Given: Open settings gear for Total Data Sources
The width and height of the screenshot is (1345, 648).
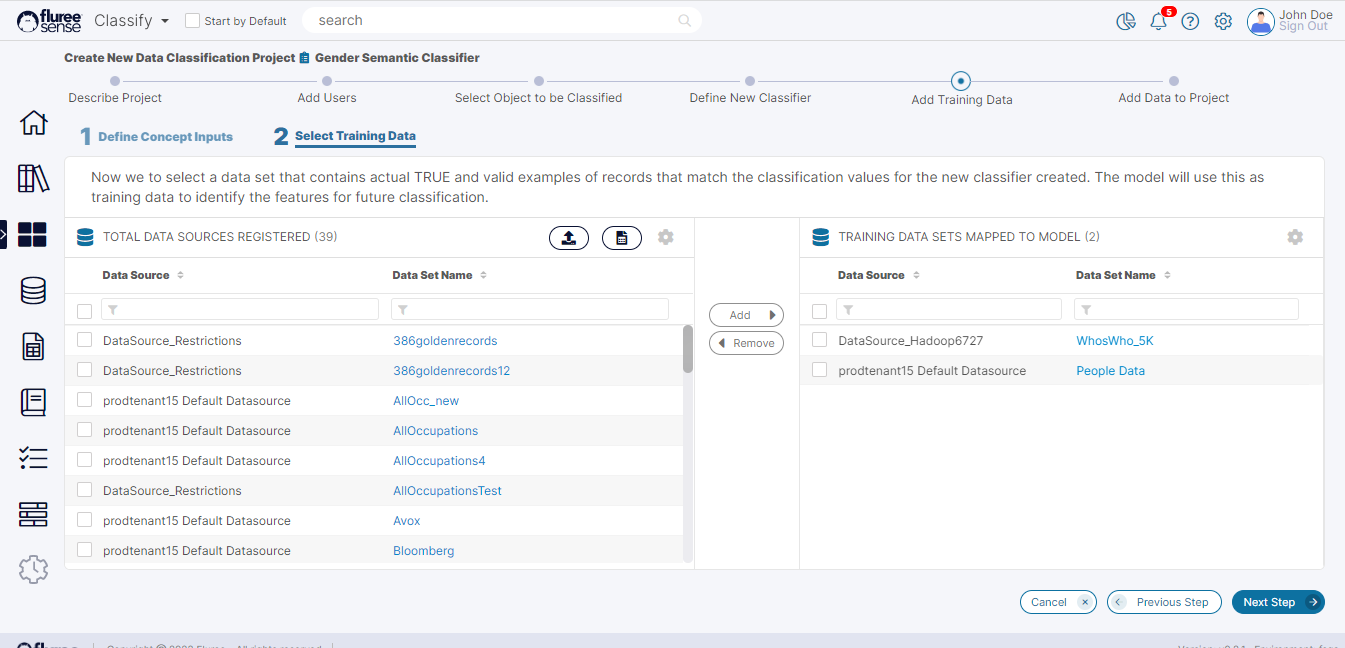Looking at the screenshot, I should click(666, 237).
